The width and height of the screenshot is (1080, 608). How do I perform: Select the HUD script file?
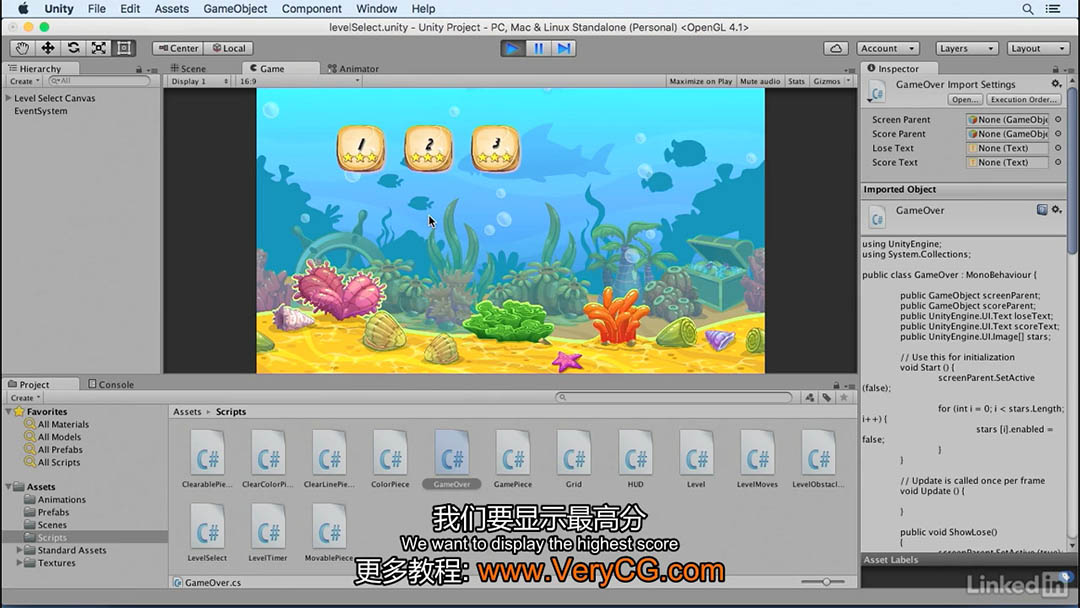coord(635,459)
